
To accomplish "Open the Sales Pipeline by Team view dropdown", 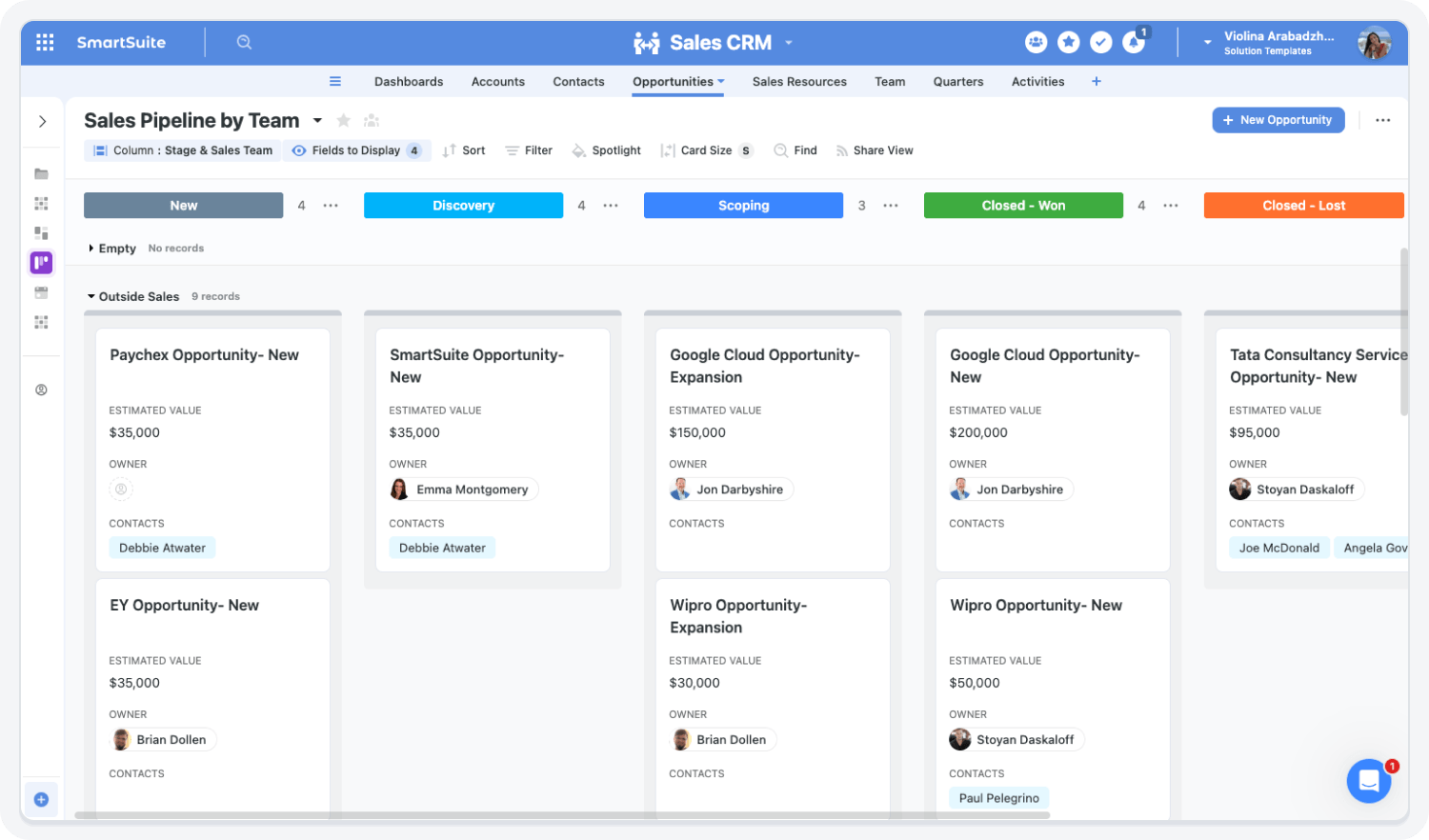I will click(317, 121).
